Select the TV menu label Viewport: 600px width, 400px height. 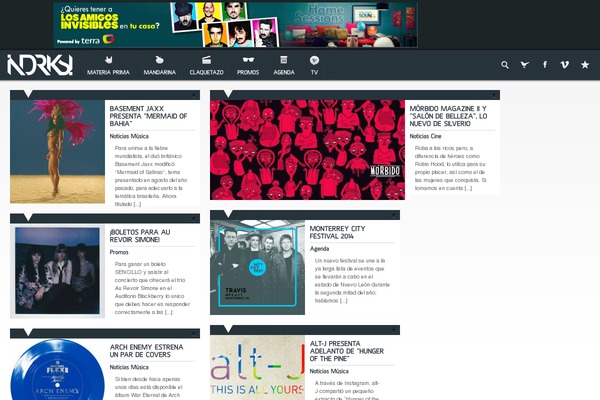coord(314,72)
